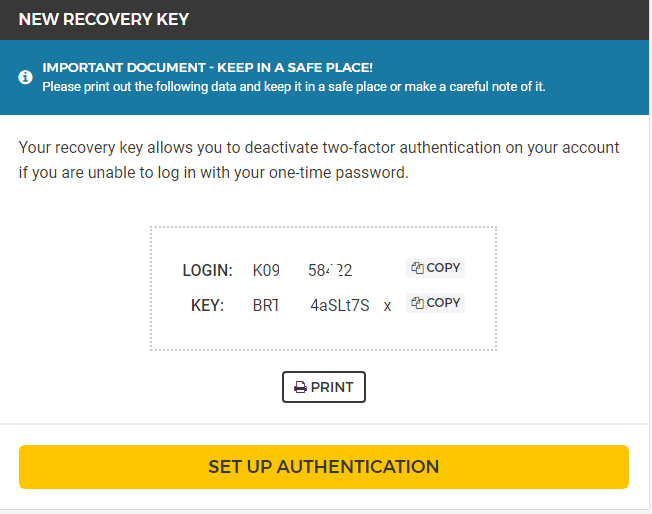Screen dimensions: 652x514
Task: Click the LOGIN: label
Action: click(x=207, y=271)
